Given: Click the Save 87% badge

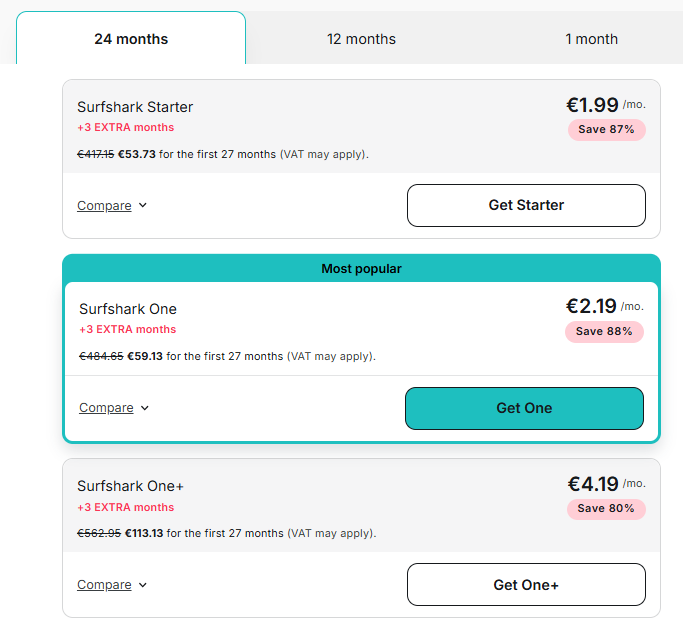Looking at the screenshot, I should 607,130.
